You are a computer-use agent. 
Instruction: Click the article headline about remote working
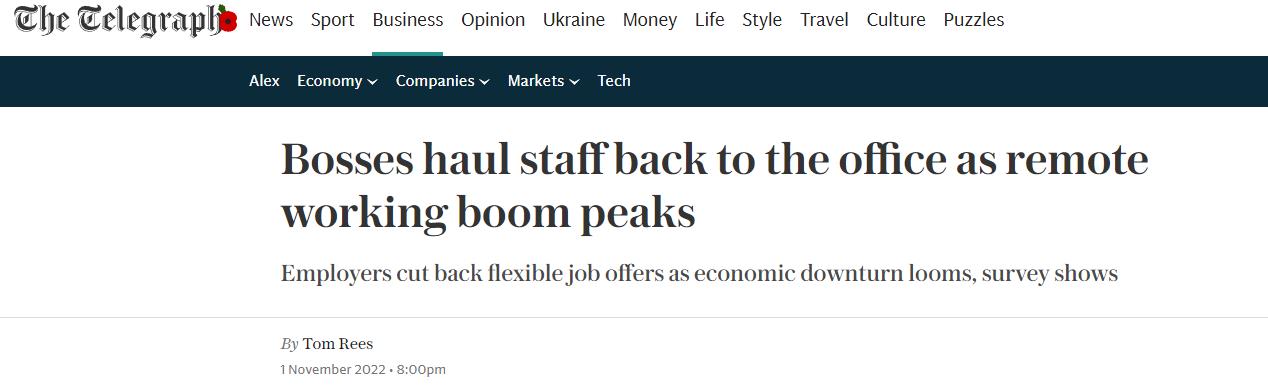pyautogui.click(x=714, y=187)
